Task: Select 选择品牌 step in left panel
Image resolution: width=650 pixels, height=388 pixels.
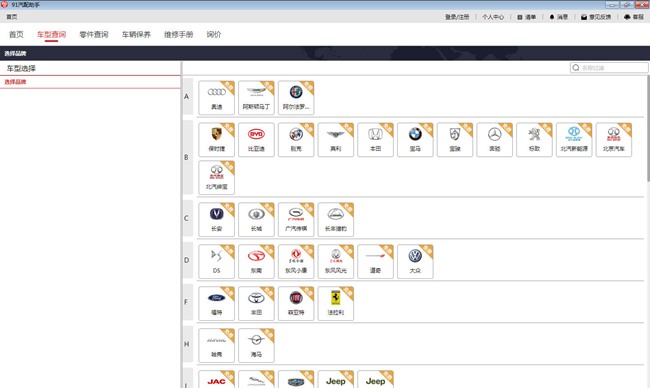Action: pyautogui.click(x=90, y=82)
